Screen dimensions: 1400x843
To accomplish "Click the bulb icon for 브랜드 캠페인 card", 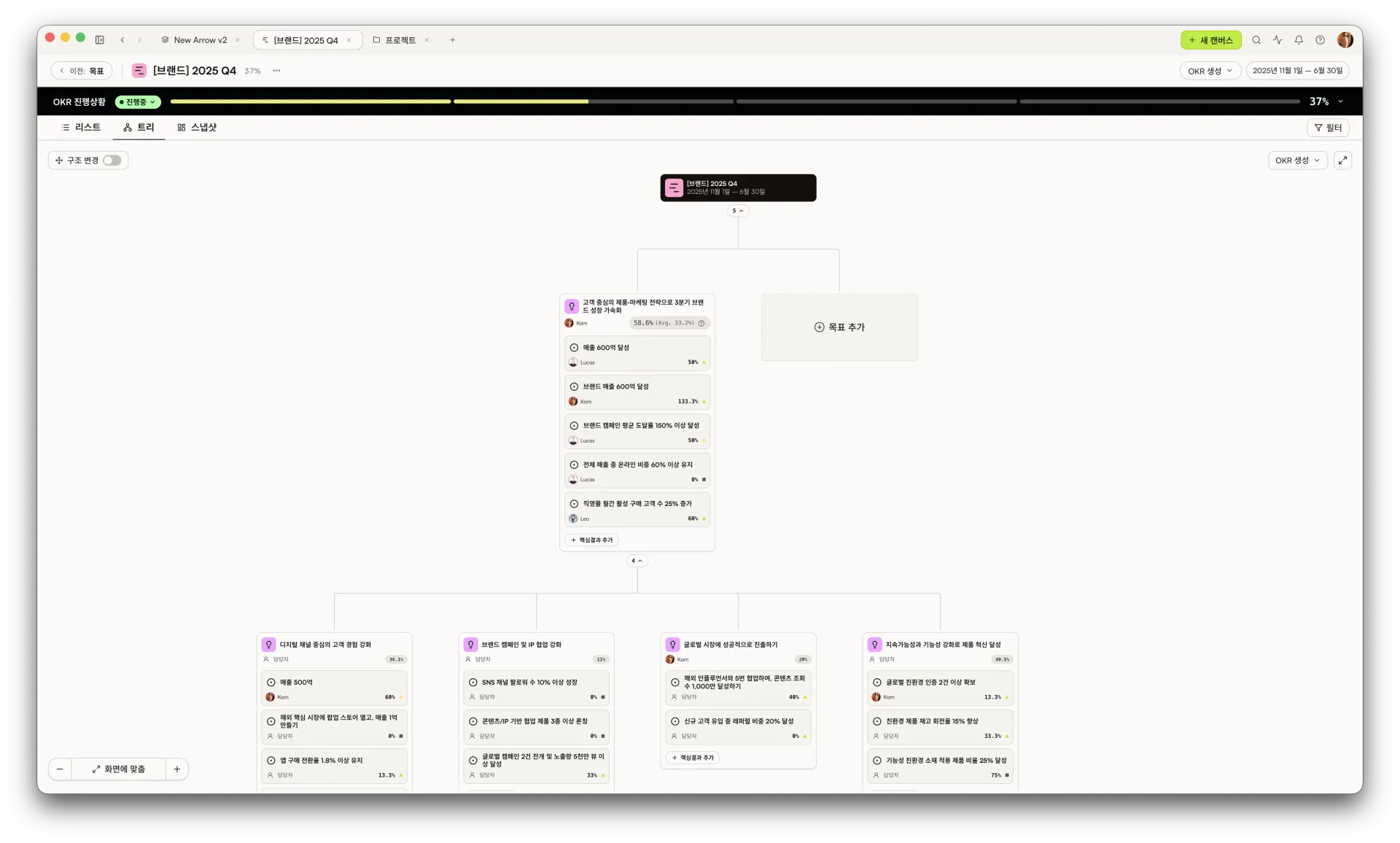I will click(470, 645).
